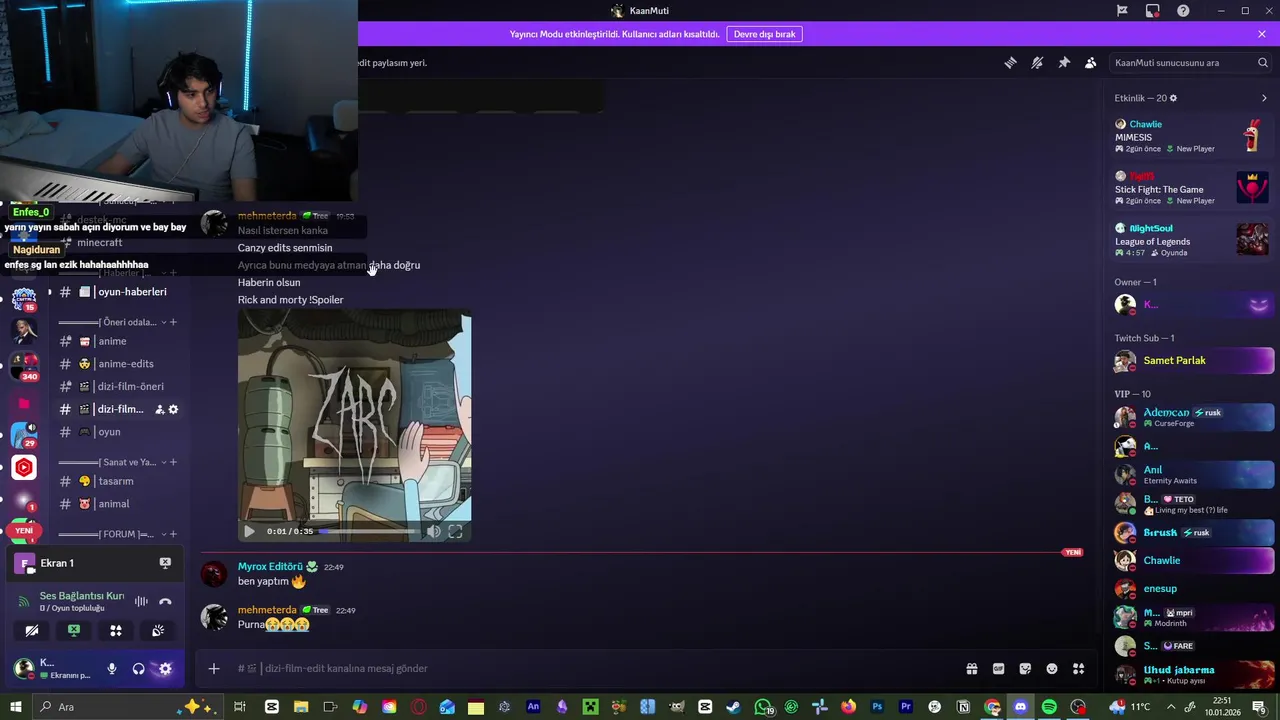Screen dimensions: 1280x720
Task: Open sticker picker in message bar
Action: pos(1025,668)
